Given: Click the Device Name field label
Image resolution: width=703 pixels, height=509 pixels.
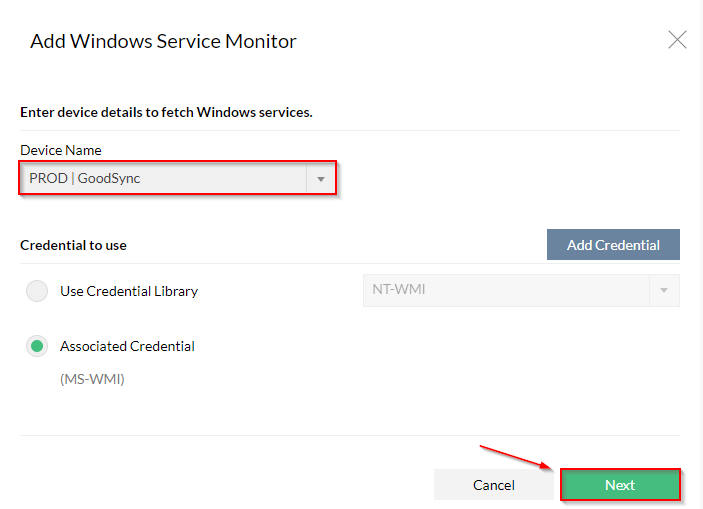Looking at the screenshot, I should [61, 150].
